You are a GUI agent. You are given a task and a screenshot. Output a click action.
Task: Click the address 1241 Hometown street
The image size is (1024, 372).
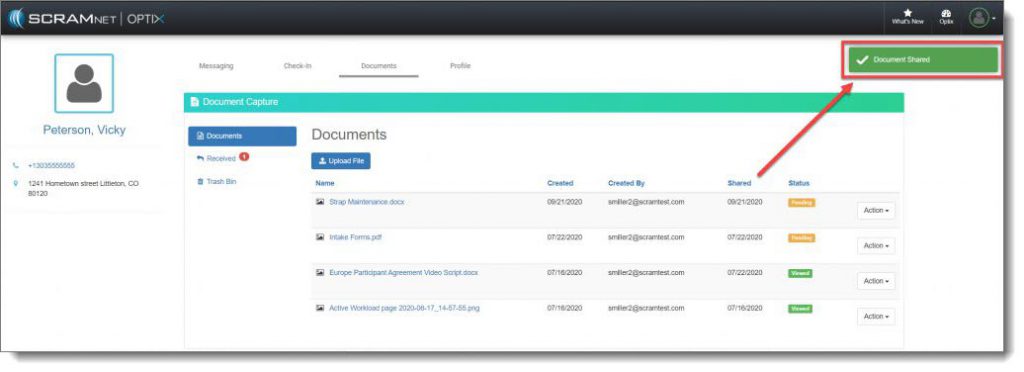[83, 189]
